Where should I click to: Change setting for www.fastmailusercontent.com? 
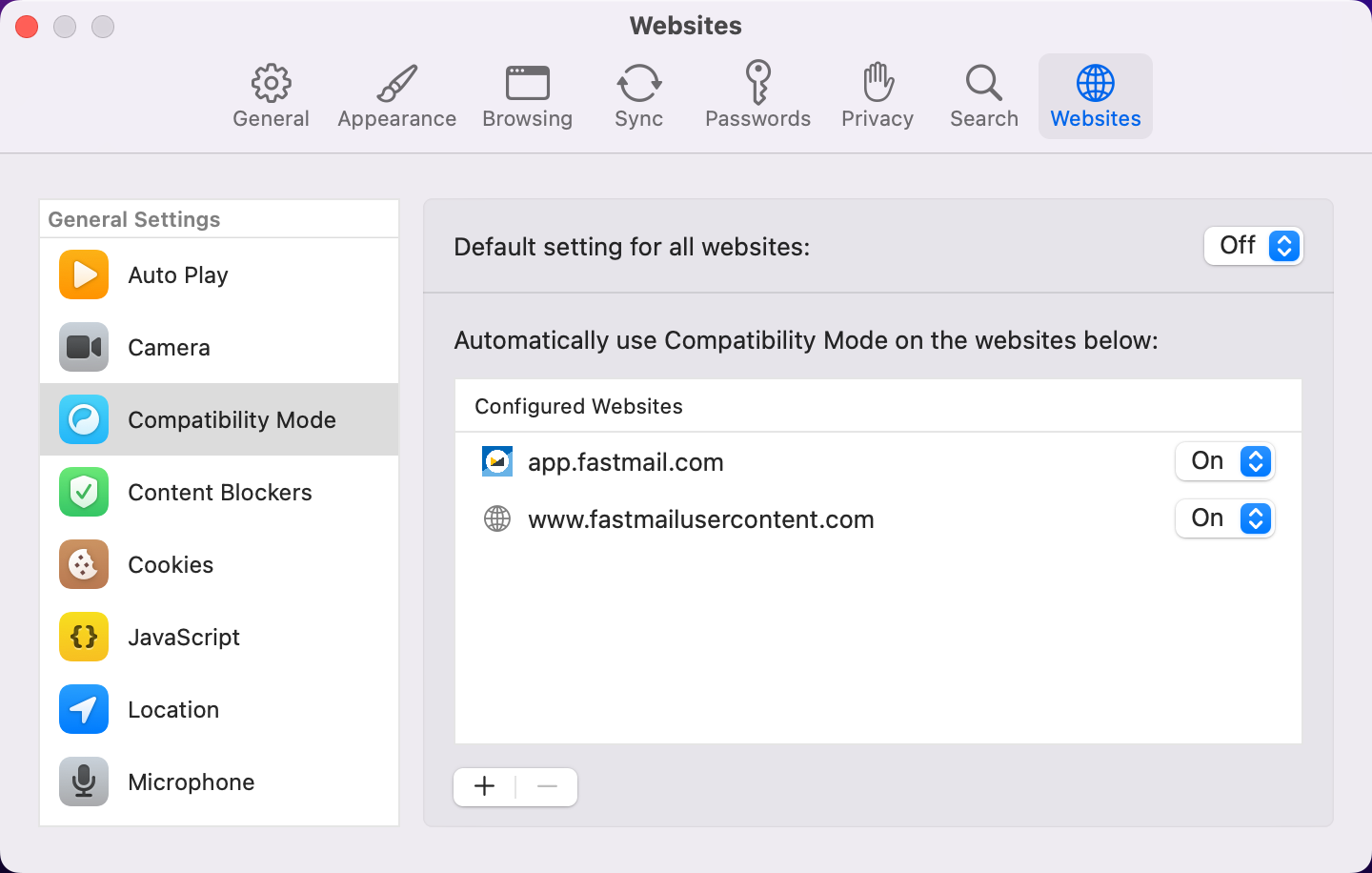tap(1225, 518)
